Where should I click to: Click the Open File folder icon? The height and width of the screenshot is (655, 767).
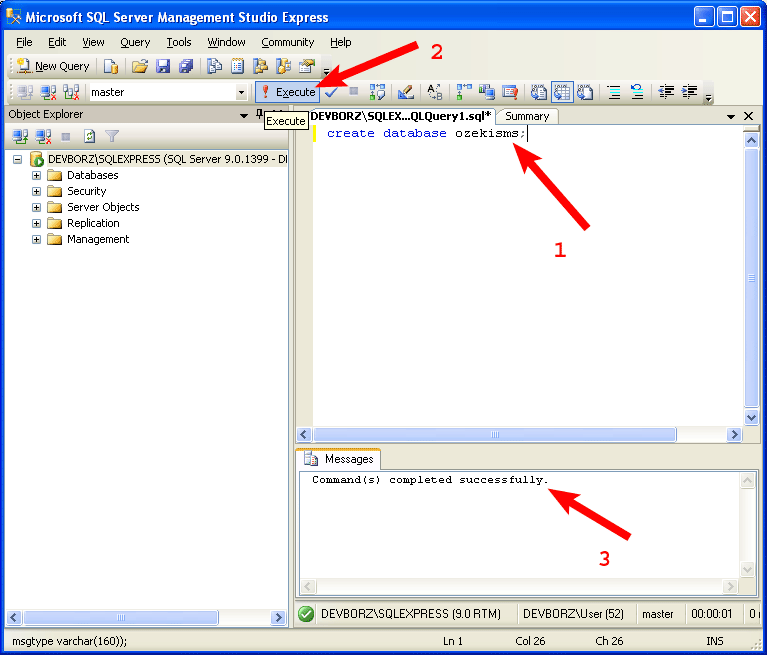[x=140, y=66]
